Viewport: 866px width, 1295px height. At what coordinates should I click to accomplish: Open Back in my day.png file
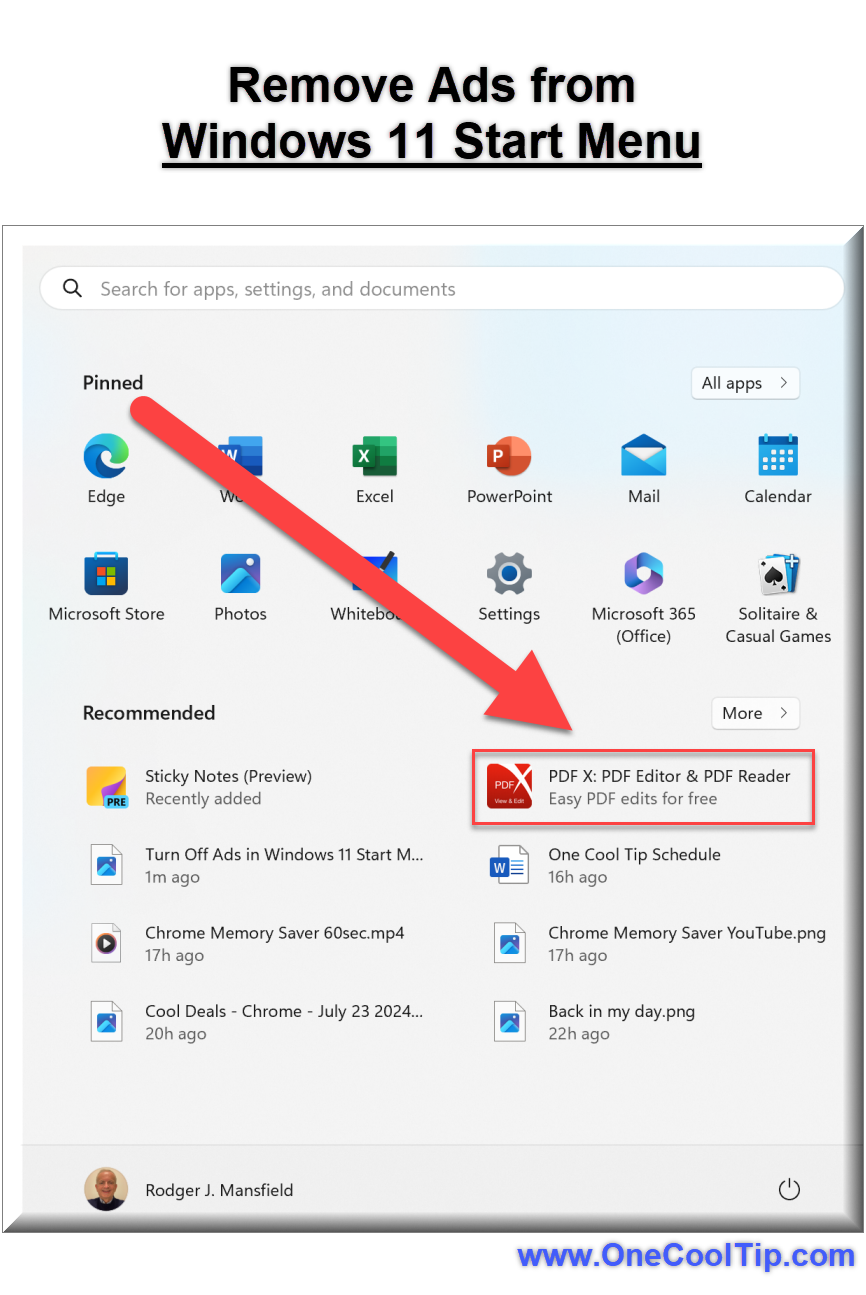pyautogui.click(x=621, y=1021)
